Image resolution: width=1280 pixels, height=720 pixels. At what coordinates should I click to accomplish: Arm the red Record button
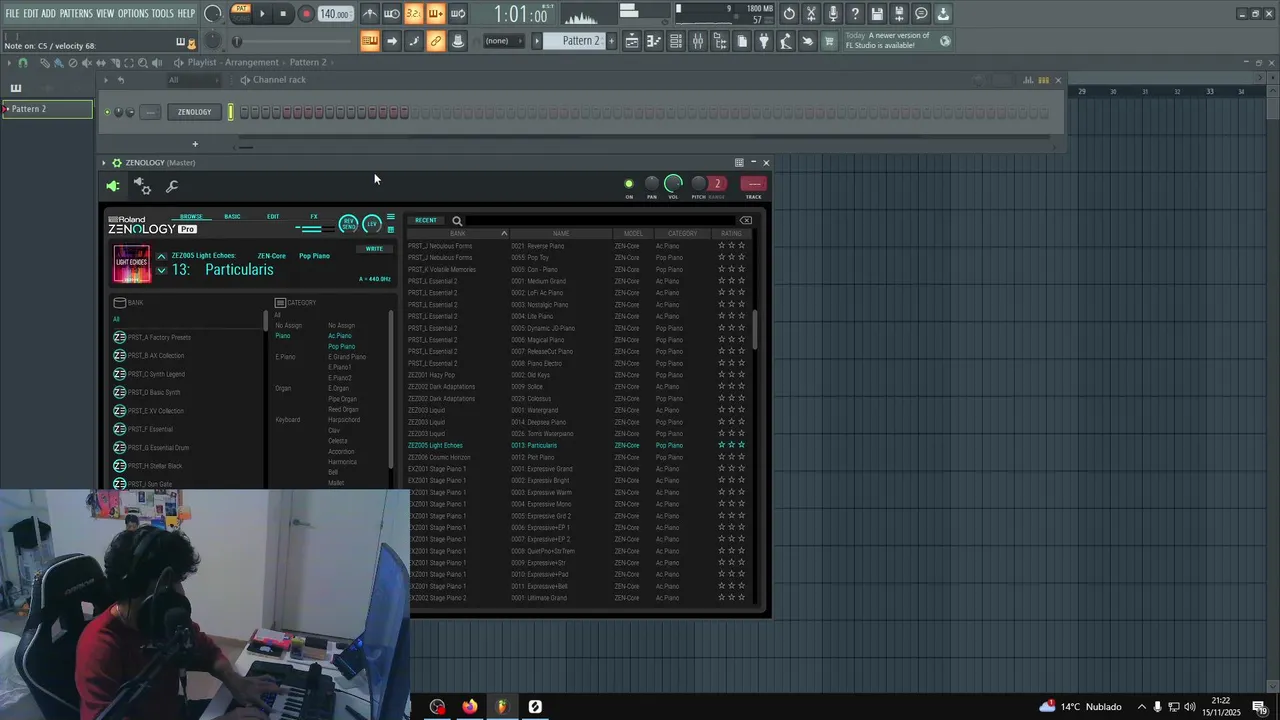tap(306, 14)
